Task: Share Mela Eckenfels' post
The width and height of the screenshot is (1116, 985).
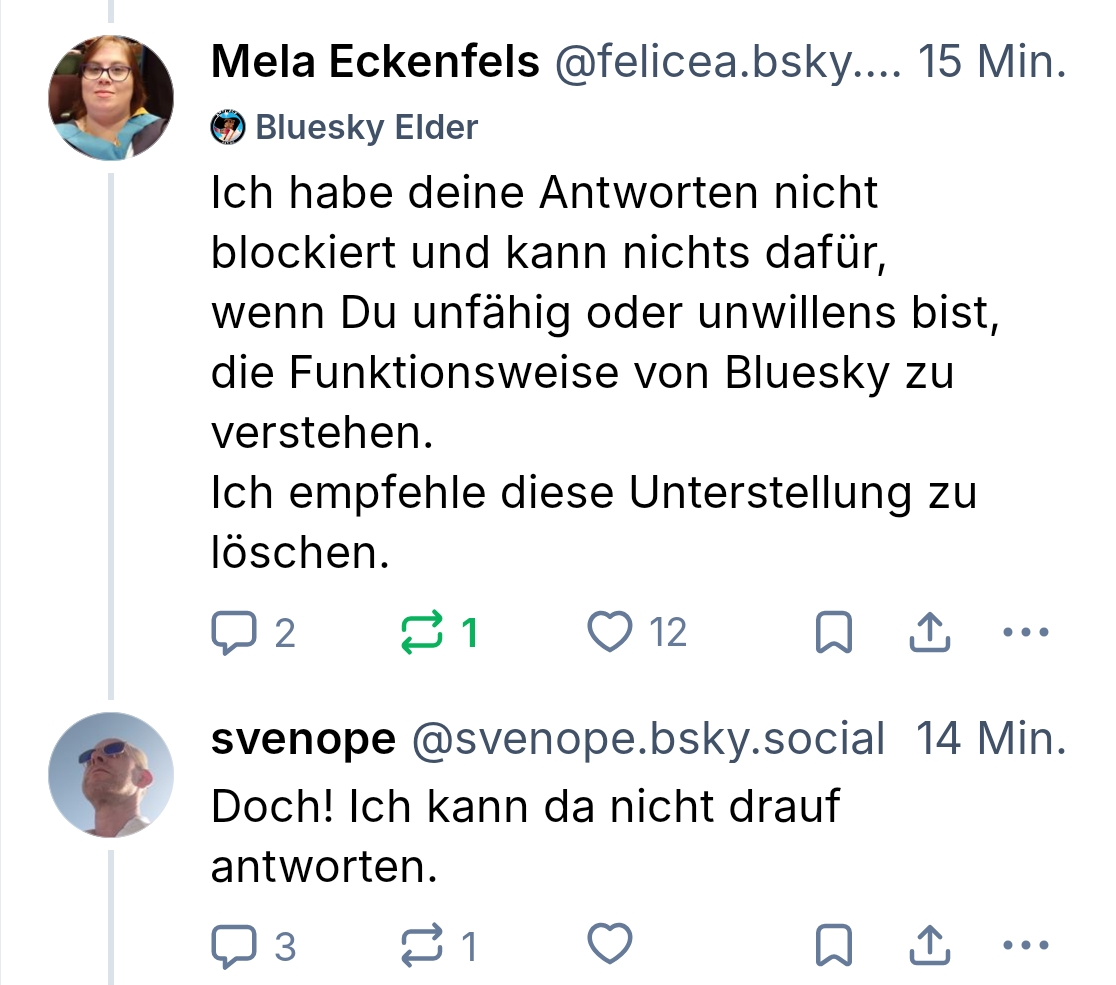Action: 930,632
